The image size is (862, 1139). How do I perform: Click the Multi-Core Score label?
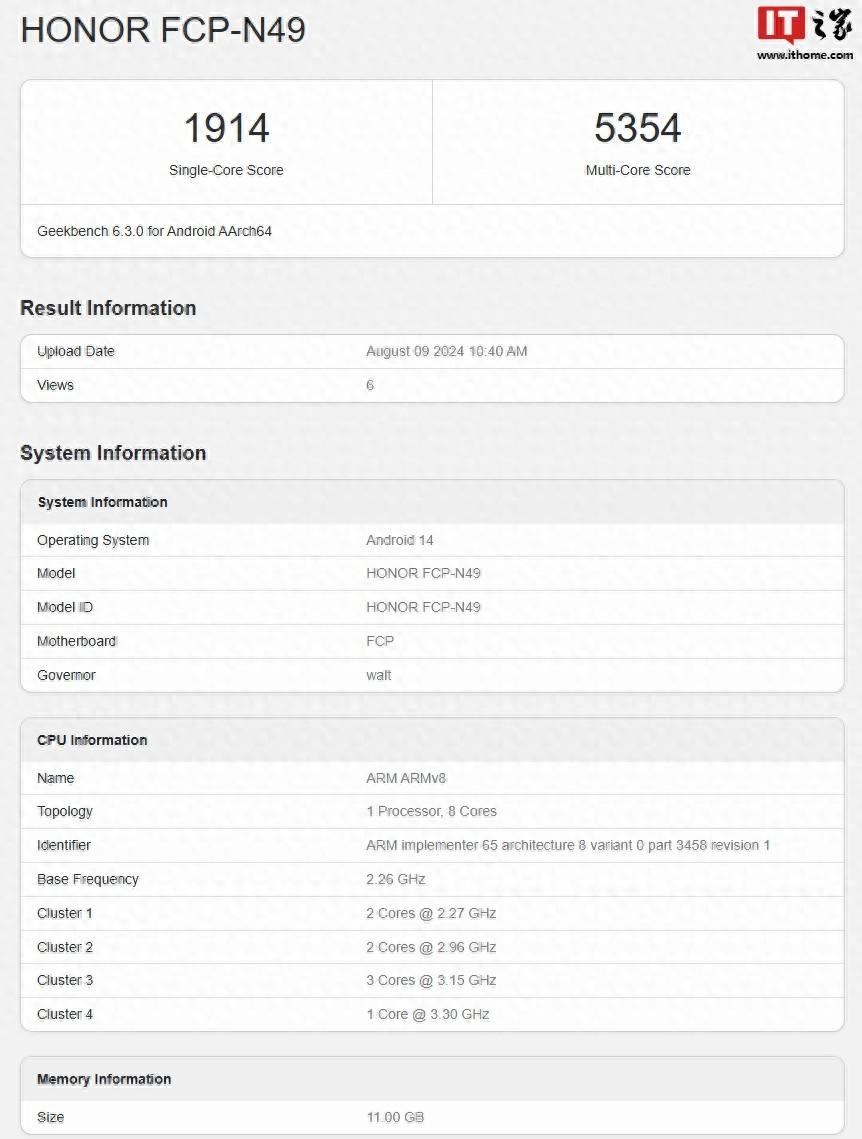638,170
